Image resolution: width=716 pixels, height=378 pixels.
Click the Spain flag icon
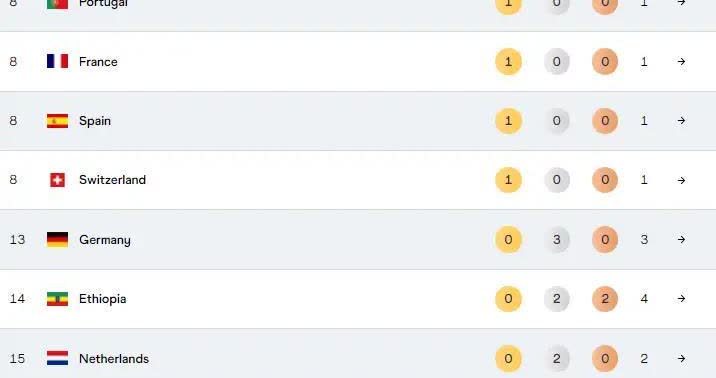pyautogui.click(x=58, y=121)
